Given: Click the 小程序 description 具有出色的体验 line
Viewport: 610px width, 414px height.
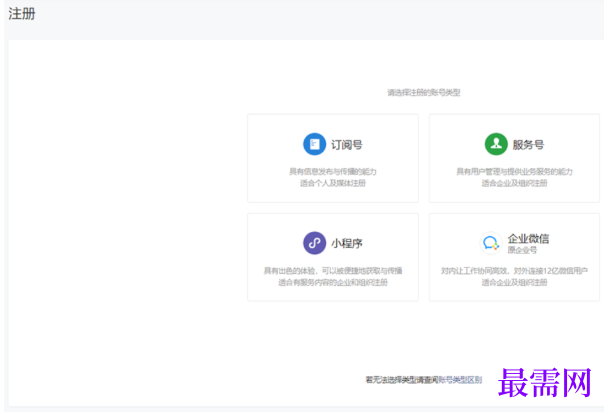Looking at the screenshot, I should (x=333, y=271).
